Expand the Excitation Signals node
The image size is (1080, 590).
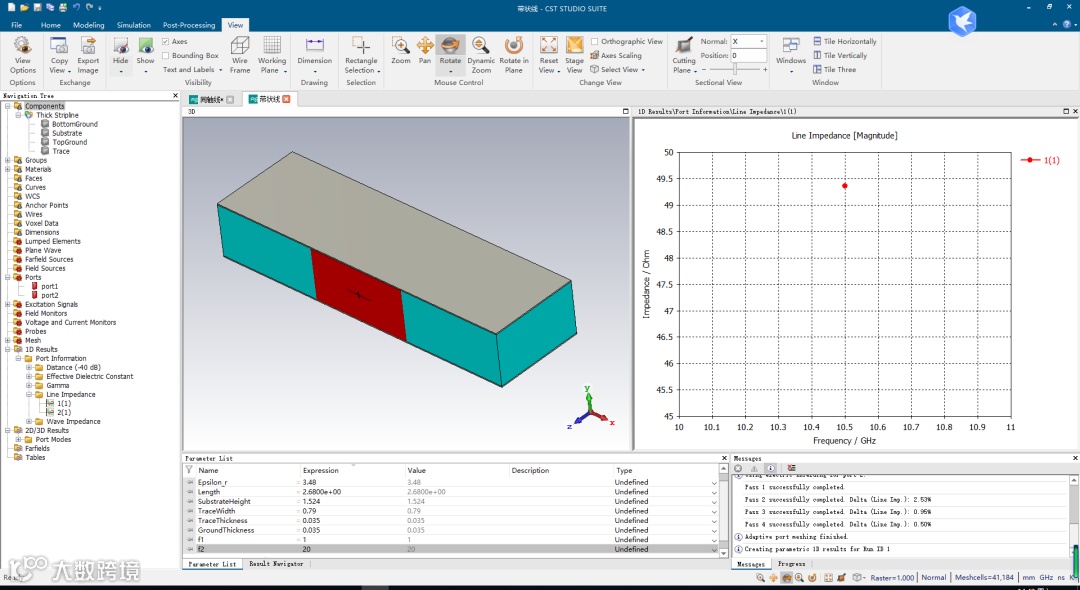[8, 304]
